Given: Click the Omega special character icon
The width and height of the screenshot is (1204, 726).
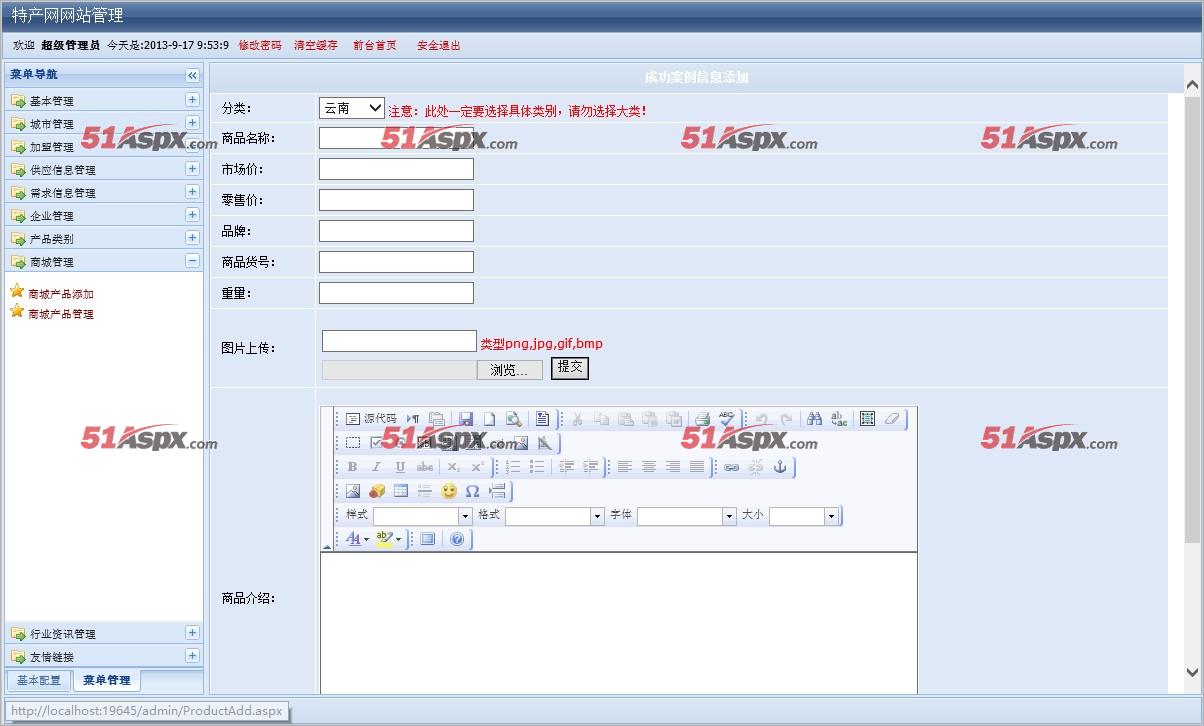Looking at the screenshot, I should coord(473,491).
